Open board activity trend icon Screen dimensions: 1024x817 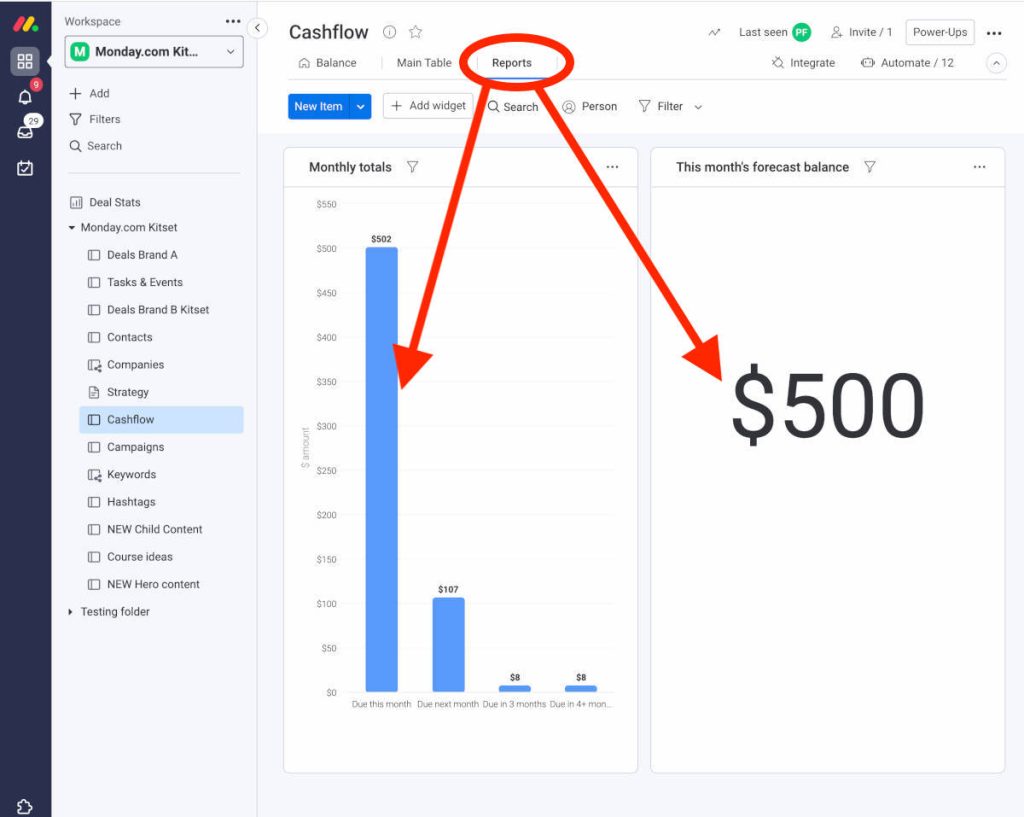(714, 32)
